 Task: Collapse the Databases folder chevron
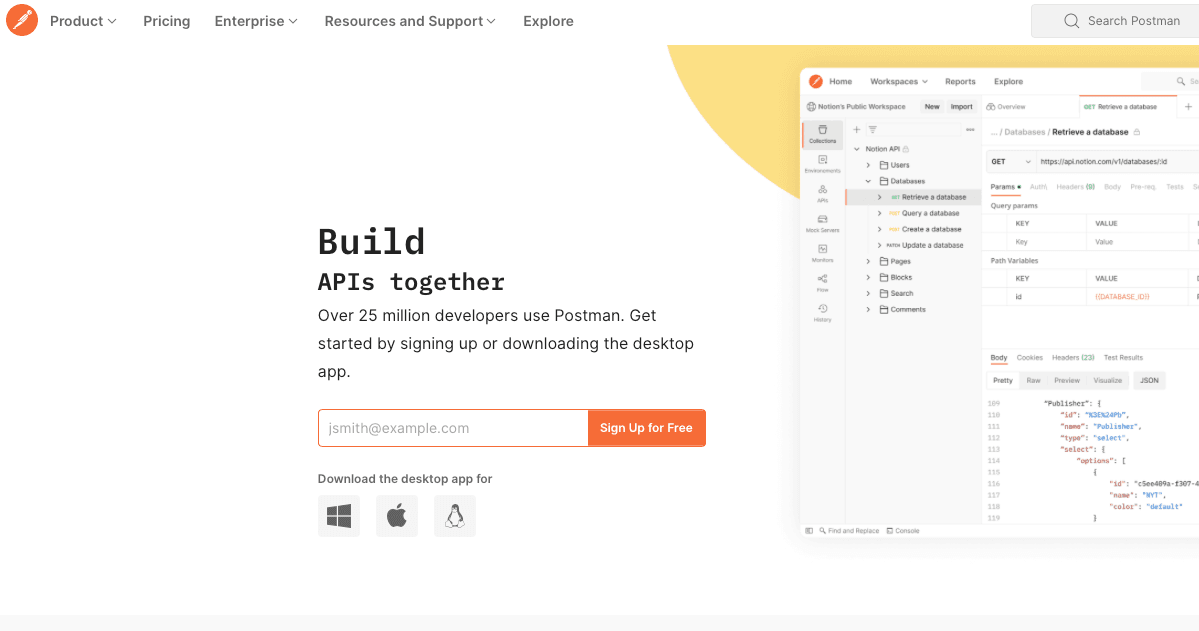pos(868,181)
